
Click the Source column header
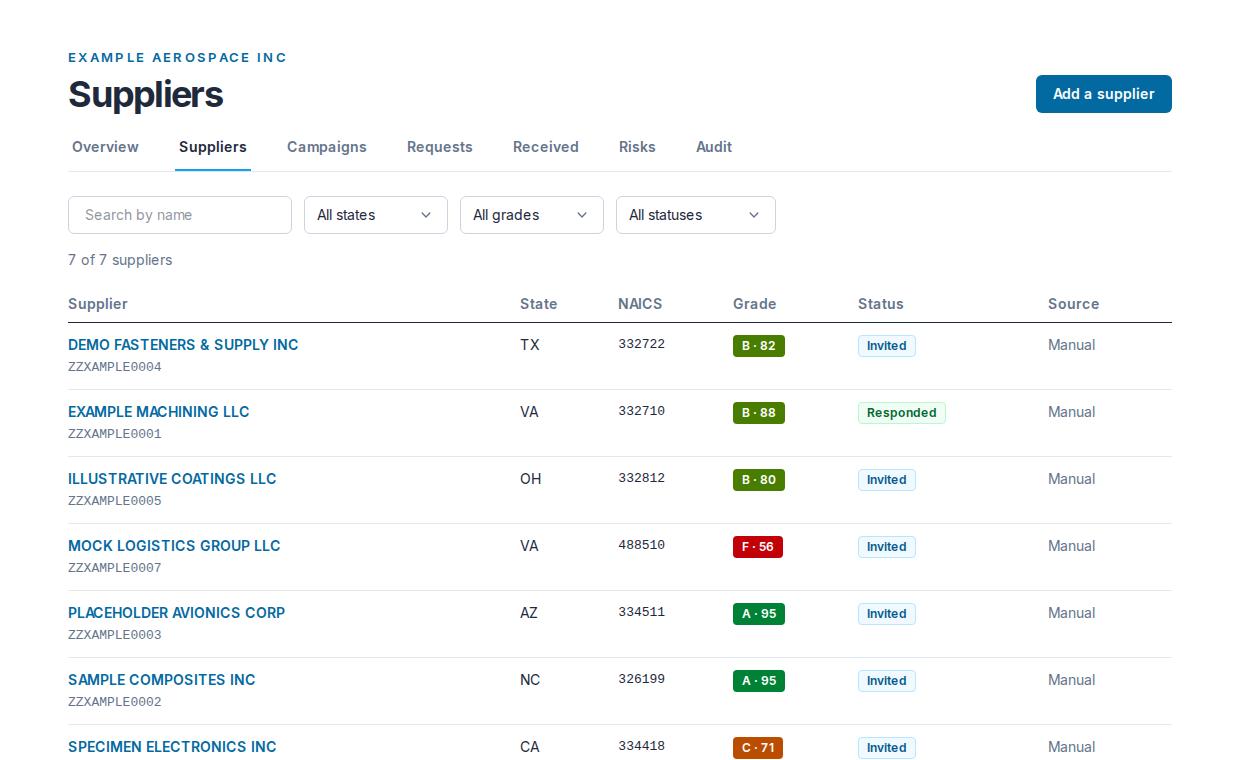(1074, 304)
